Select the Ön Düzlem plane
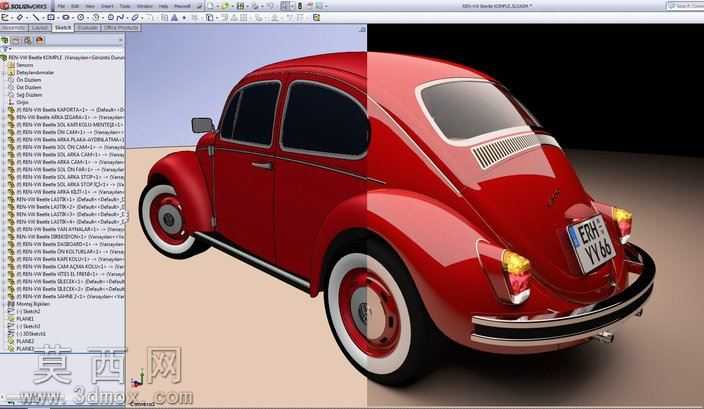This screenshot has width=704, height=409. pyautogui.click(x=29, y=80)
